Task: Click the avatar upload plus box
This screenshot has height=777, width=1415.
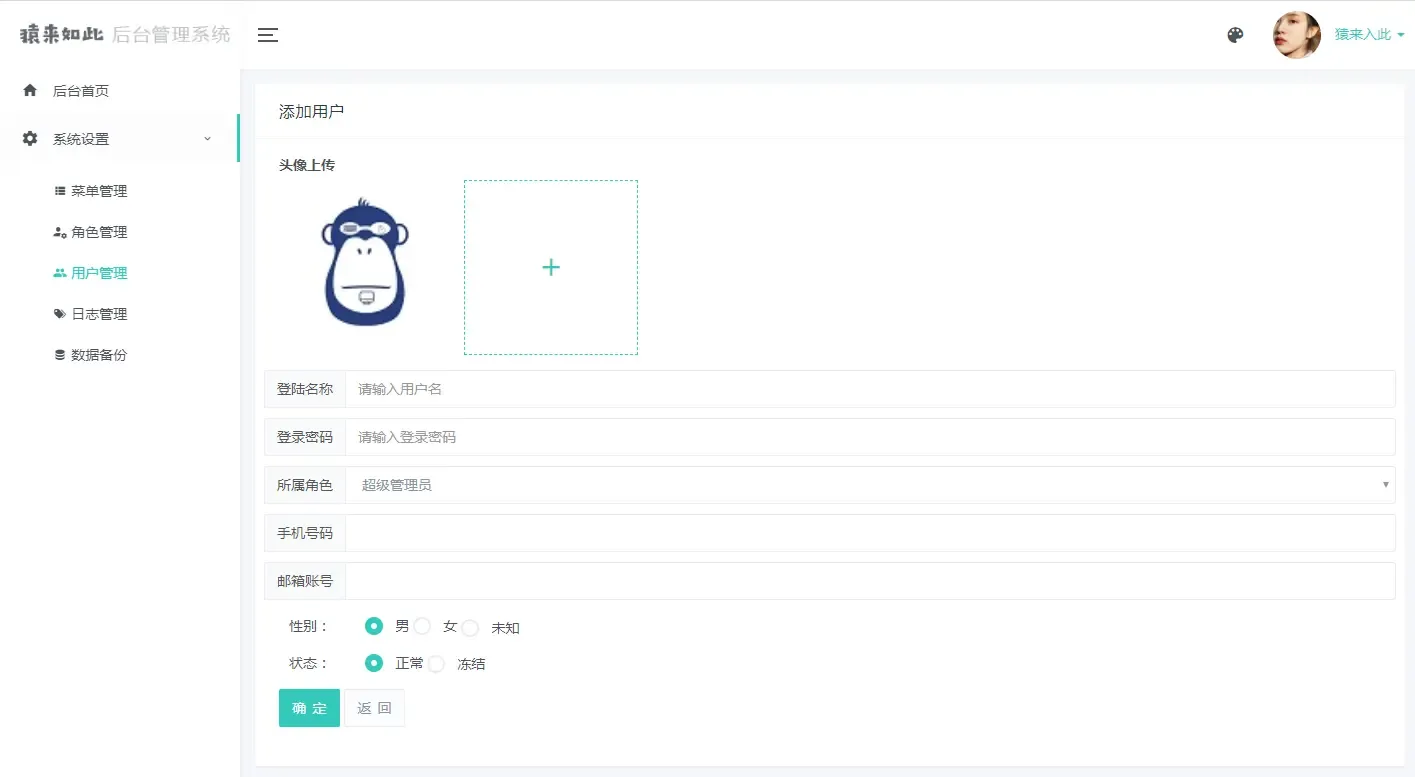Action: (550, 266)
